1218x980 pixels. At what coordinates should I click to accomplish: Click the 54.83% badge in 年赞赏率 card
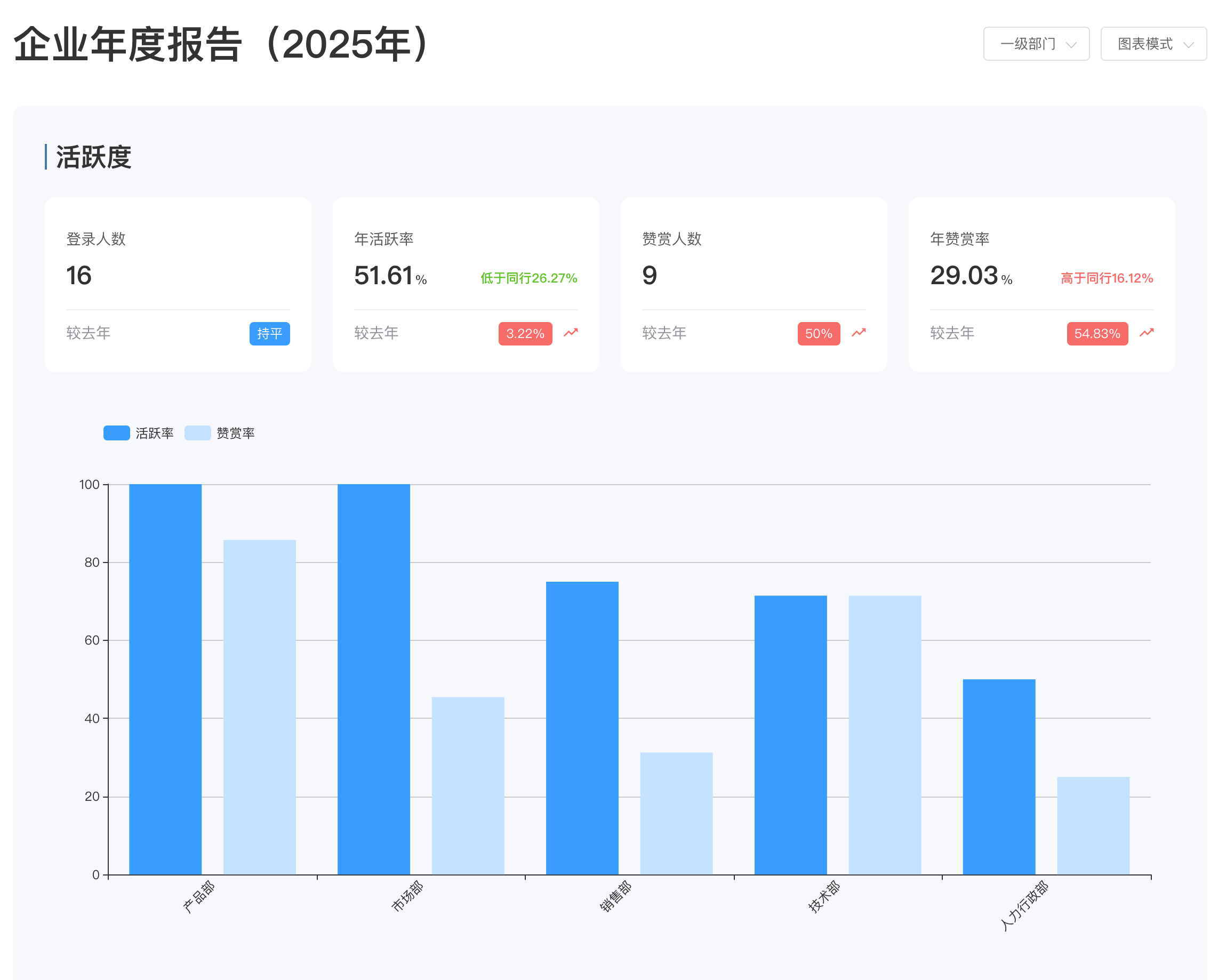[x=1097, y=333]
